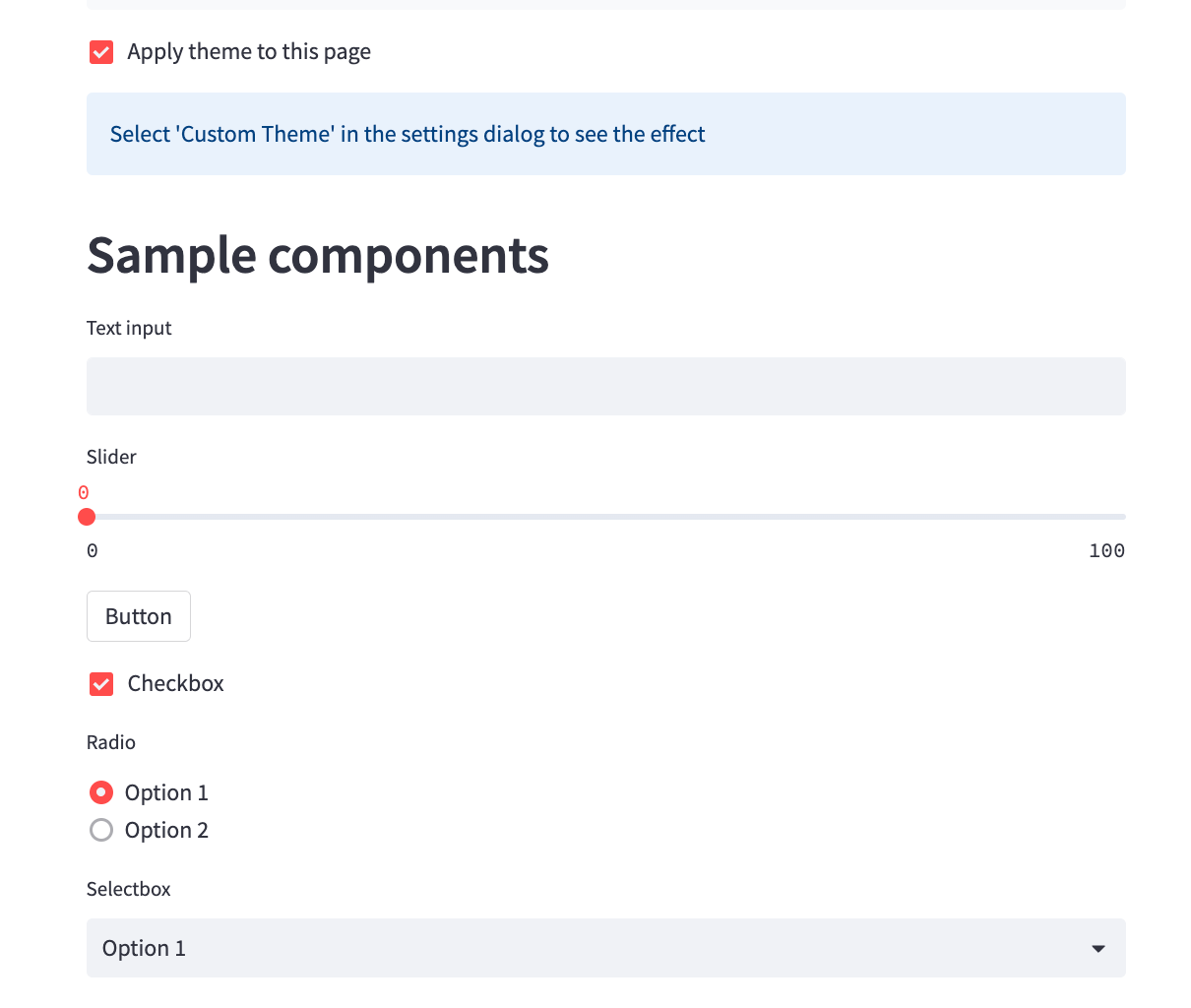Image resolution: width=1191 pixels, height=1008 pixels.
Task: Click the "Option 1" radio label text
Action: pos(166,793)
